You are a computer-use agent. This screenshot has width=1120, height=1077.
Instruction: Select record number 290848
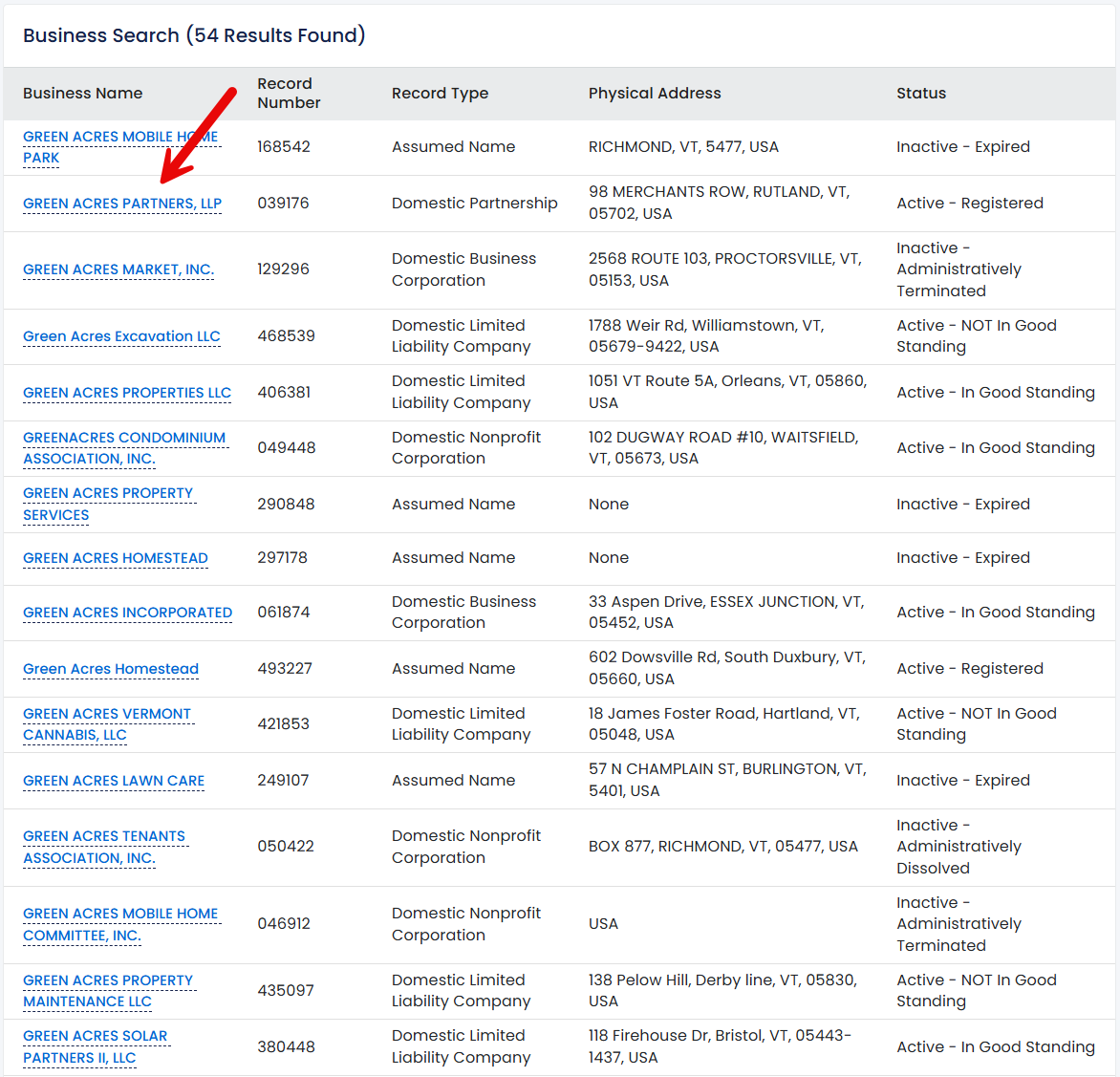(286, 505)
